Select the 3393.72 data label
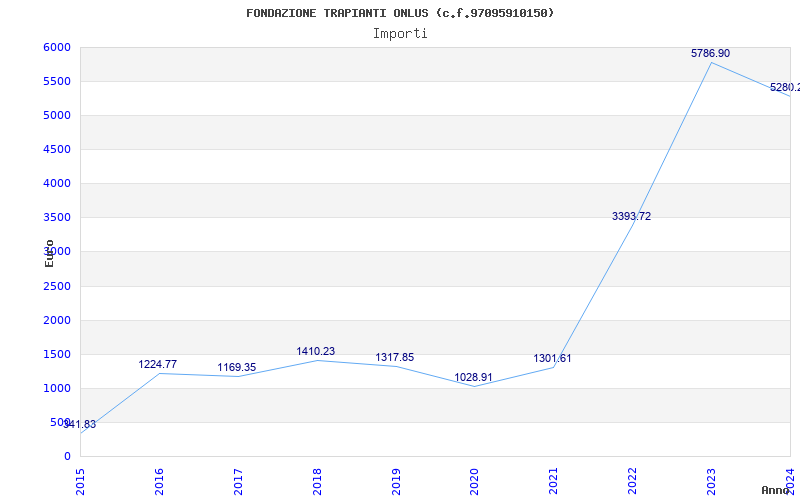Image resolution: width=800 pixels, height=500 pixels. coord(631,216)
